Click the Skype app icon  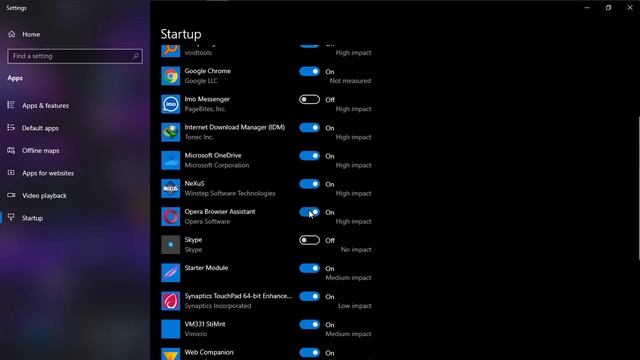pyautogui.click(x=170, y=245)
